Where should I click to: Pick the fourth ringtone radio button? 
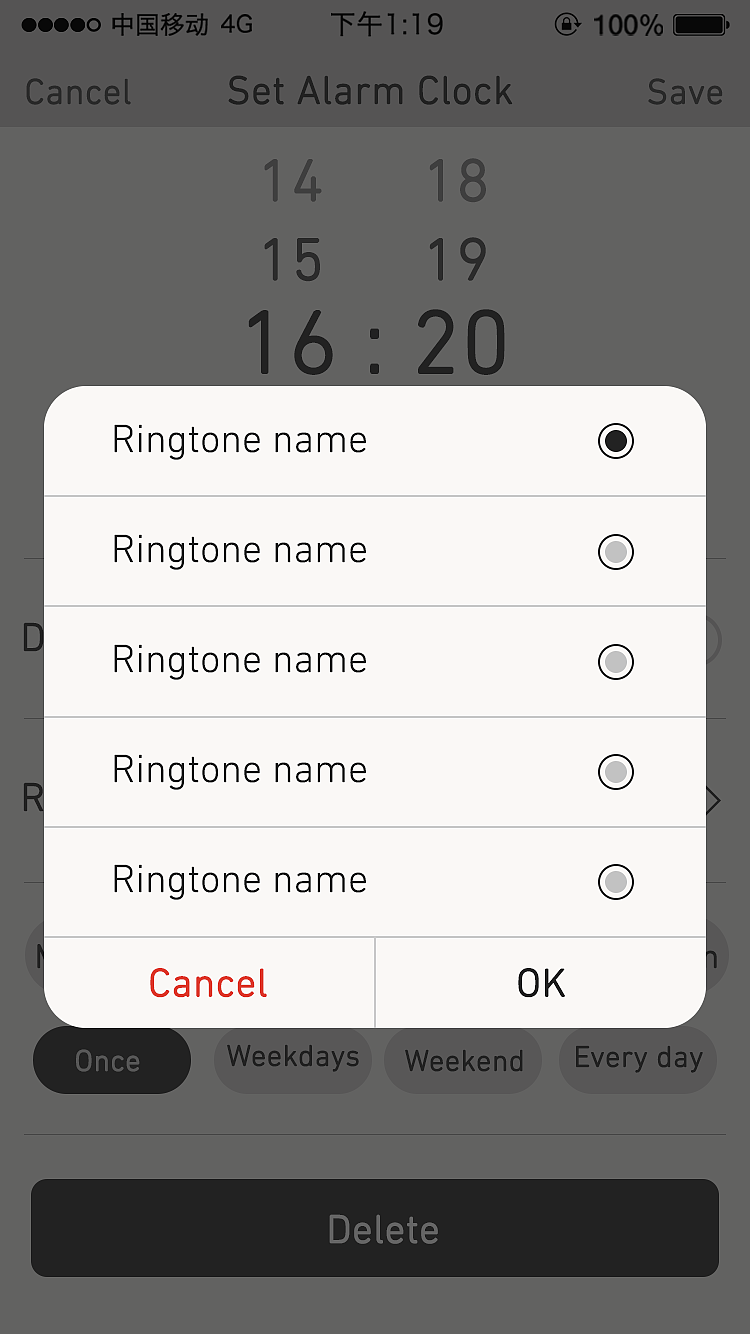point(615,771)
